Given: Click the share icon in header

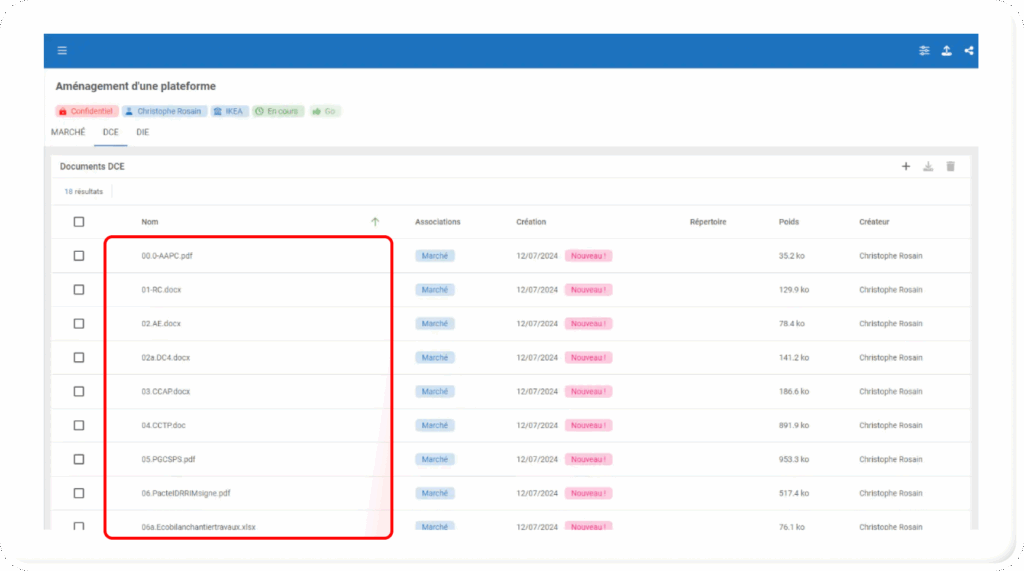Looking at the screenshot, I should pyautogui.click(x=968, y=51).
